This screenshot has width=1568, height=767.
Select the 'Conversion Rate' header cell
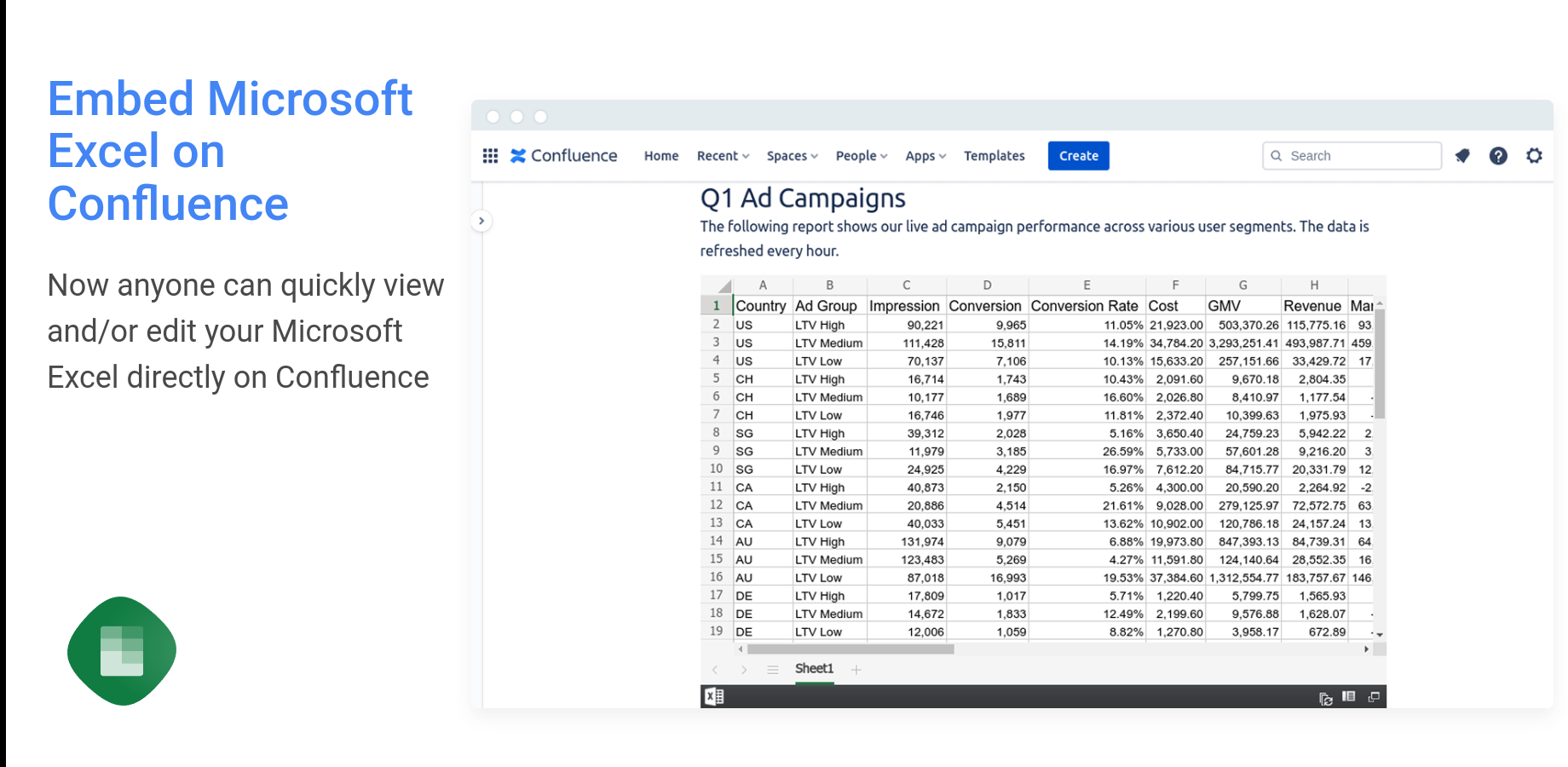[1087, 305]
